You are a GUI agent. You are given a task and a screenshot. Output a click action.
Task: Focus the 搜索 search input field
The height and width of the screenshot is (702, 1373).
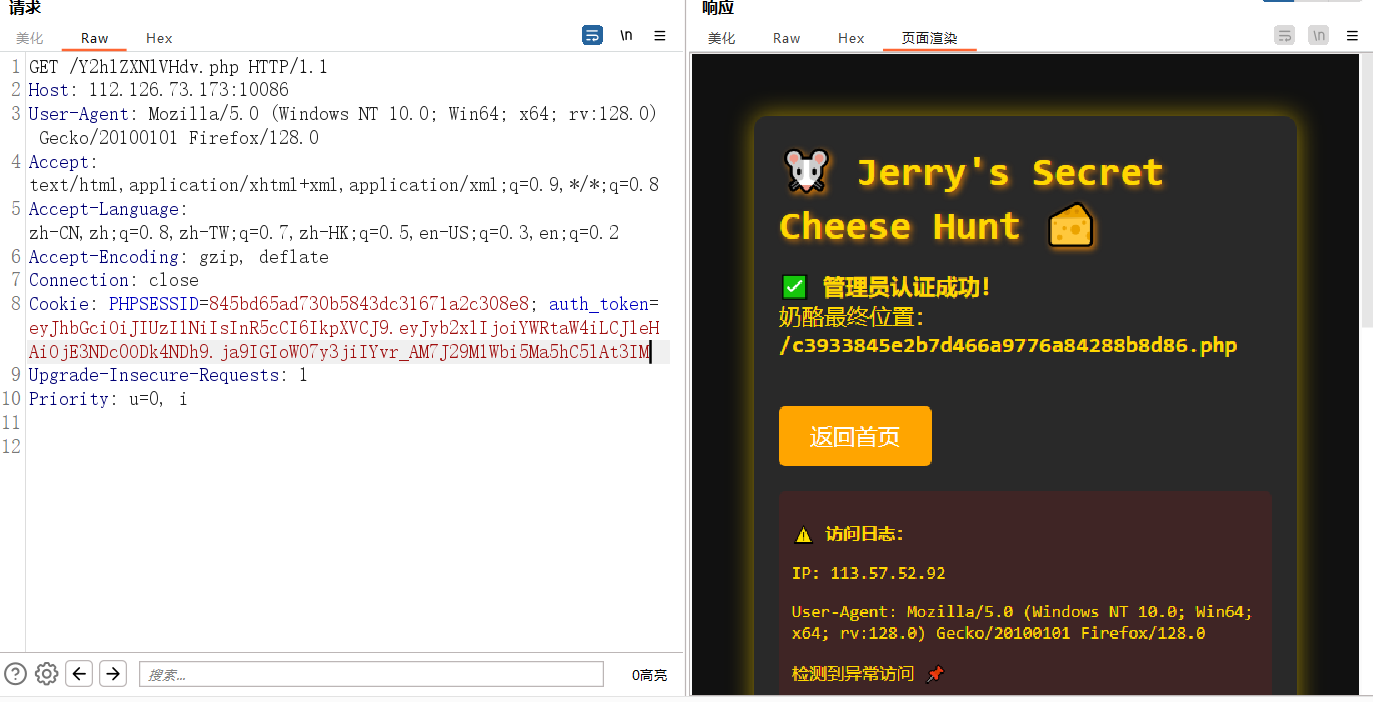(371, 674)
